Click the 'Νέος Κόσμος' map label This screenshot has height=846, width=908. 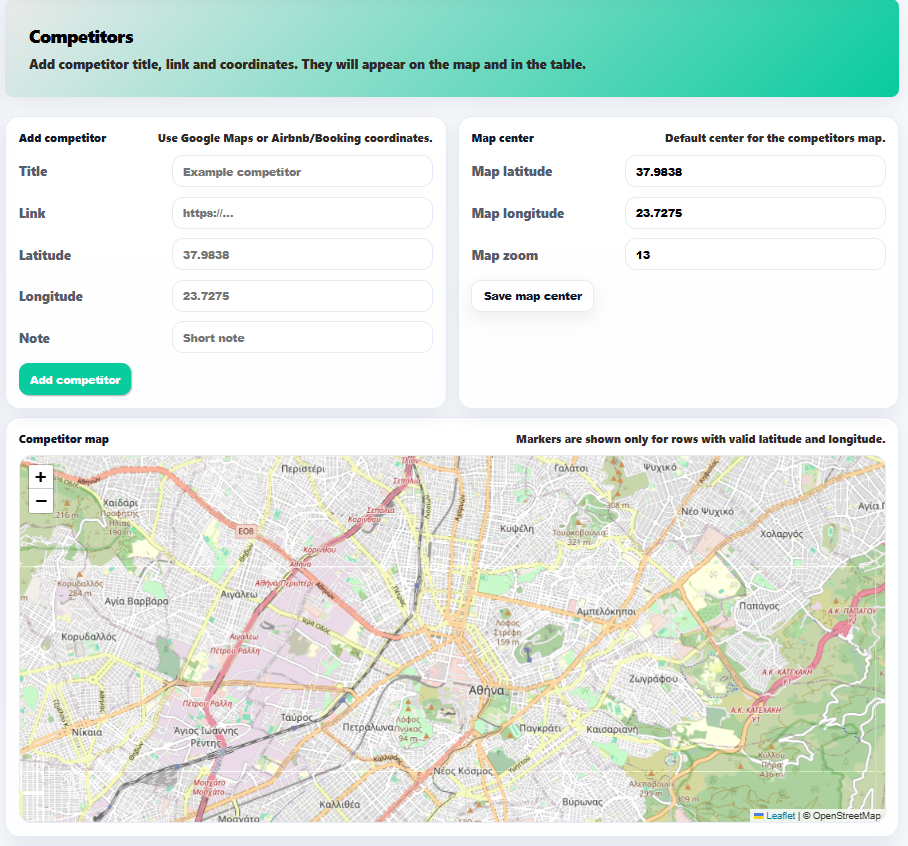pos(463,771)
